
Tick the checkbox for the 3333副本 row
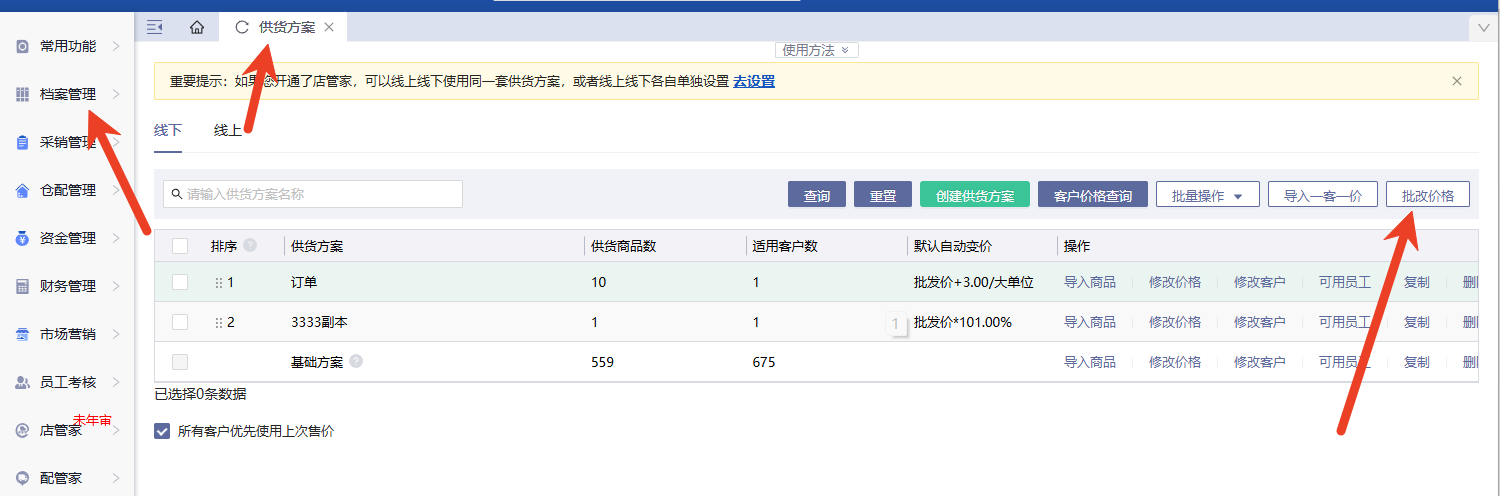point(180,322)
